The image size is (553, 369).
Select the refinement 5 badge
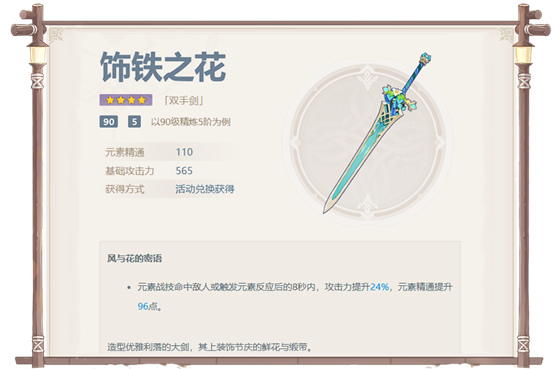[134, 122]
